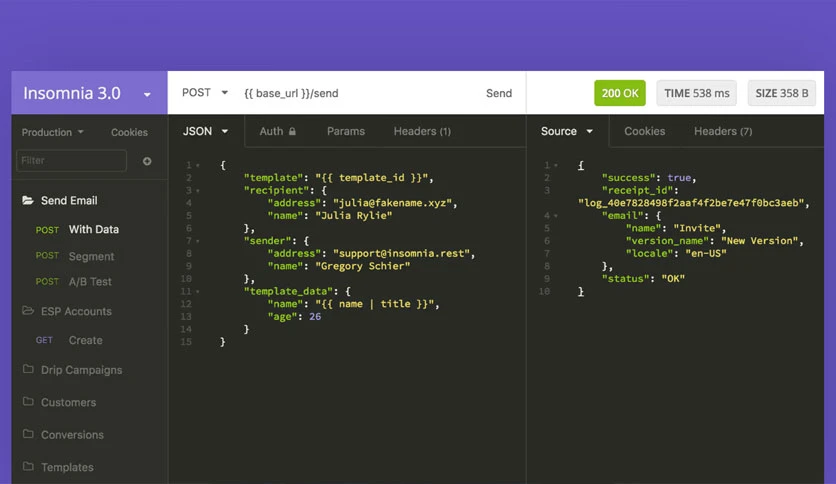Collapse the Send Email folder

click(69, 200)
